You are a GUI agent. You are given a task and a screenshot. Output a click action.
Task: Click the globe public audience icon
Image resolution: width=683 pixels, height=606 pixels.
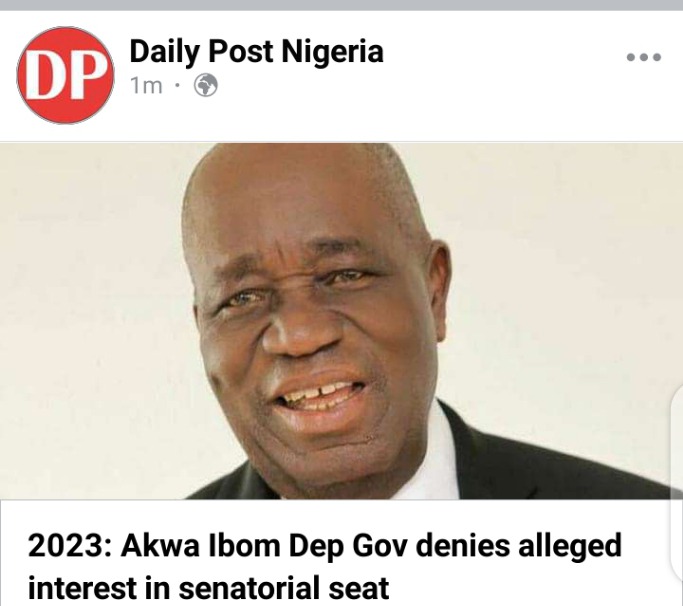pos(206,85)
